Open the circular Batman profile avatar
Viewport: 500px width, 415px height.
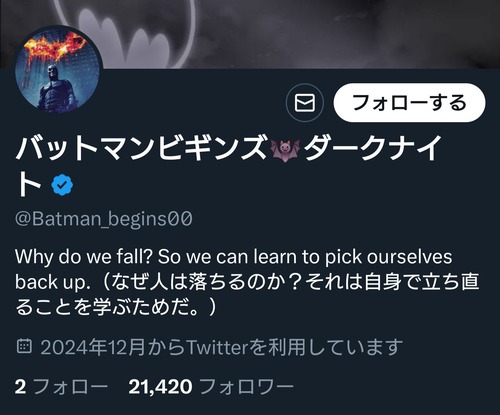(58, 69)
